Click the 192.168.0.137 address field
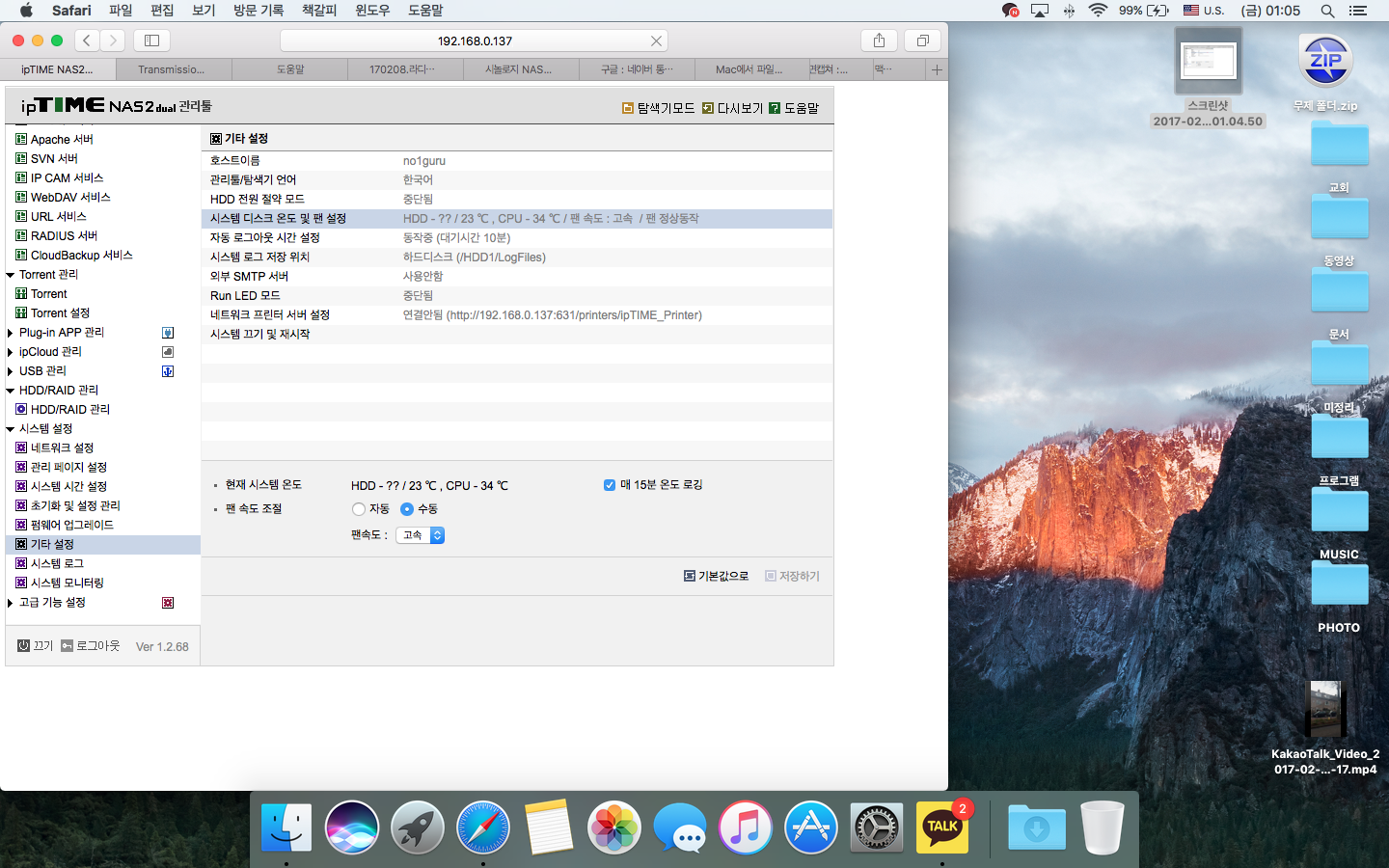 (x=474, y=41)
